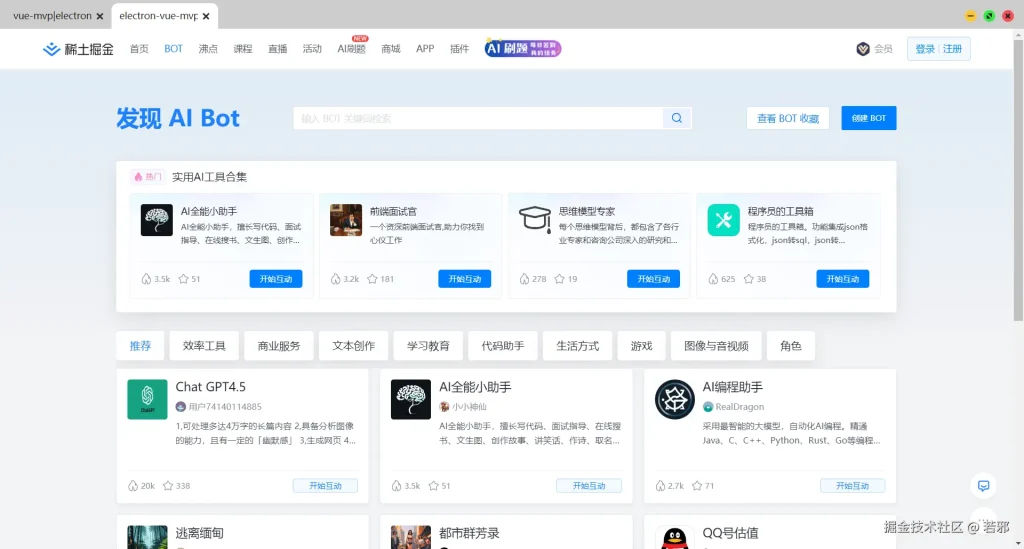This screenshot has height=549, width=1024.
Task: Open the AI刷题 navigation item
Action: click(351, 49)
